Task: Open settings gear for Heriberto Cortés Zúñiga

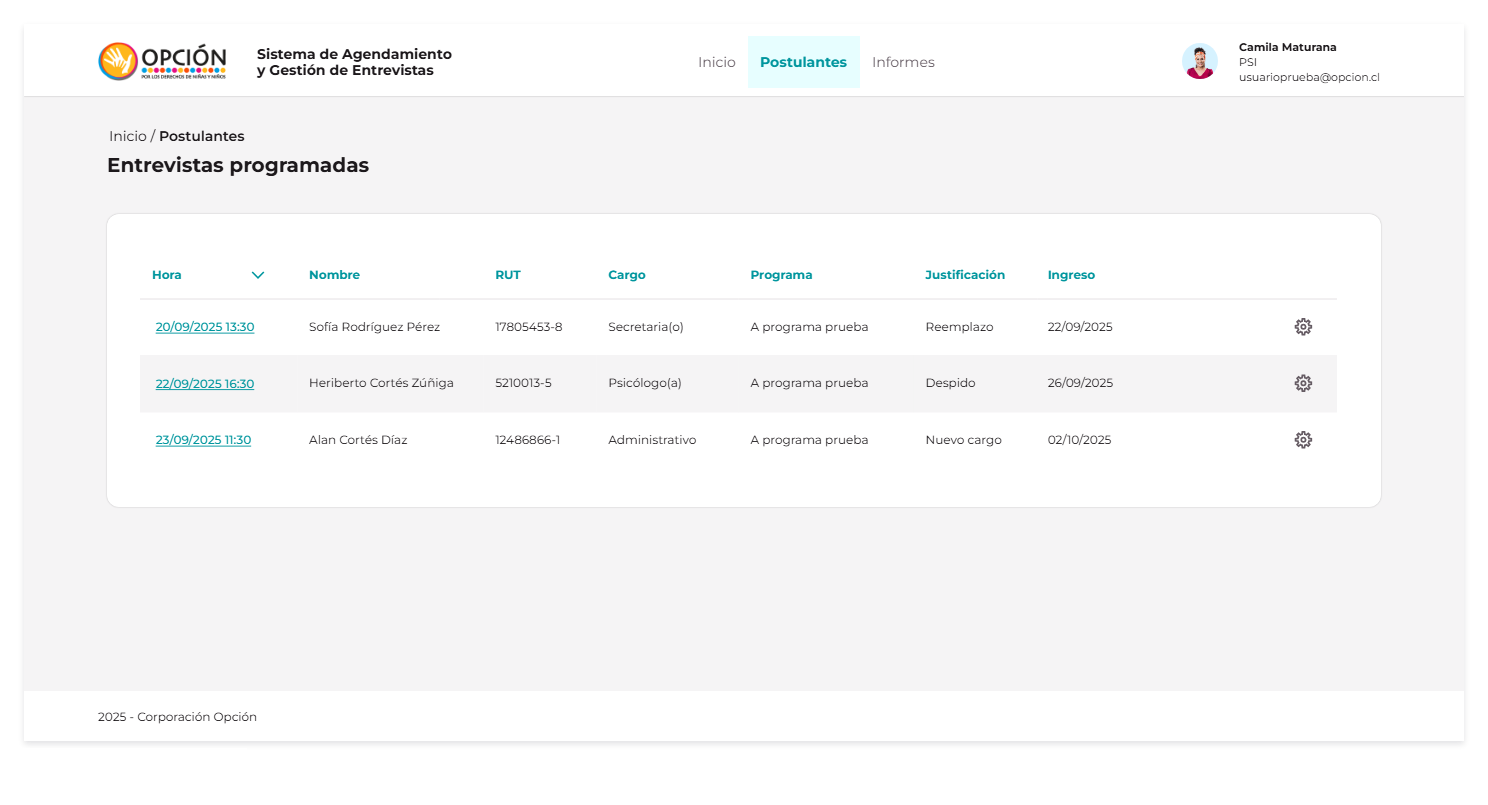Action: point(1303,383)
